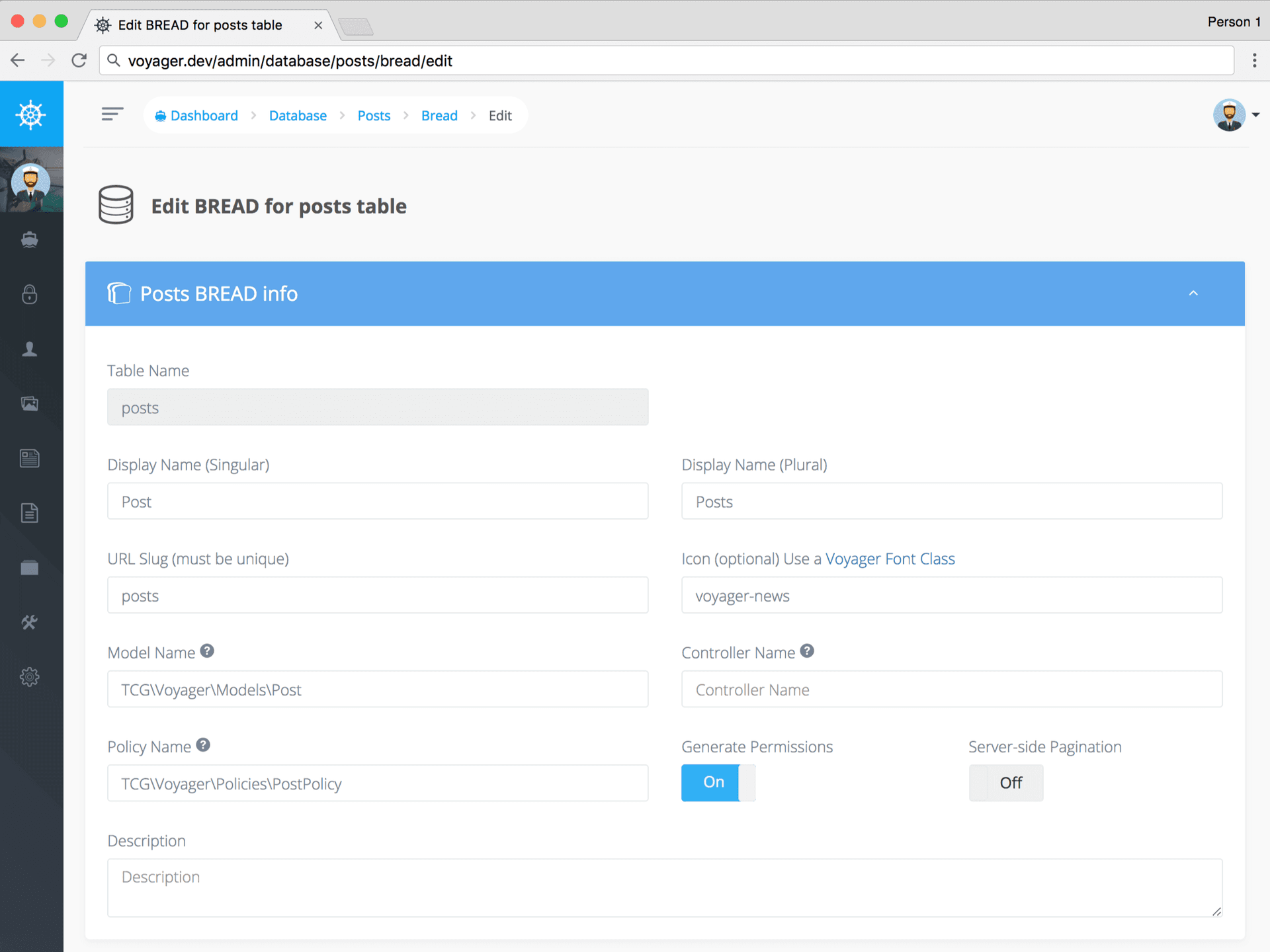Select the Roles lock icon in sidebar

30,295
